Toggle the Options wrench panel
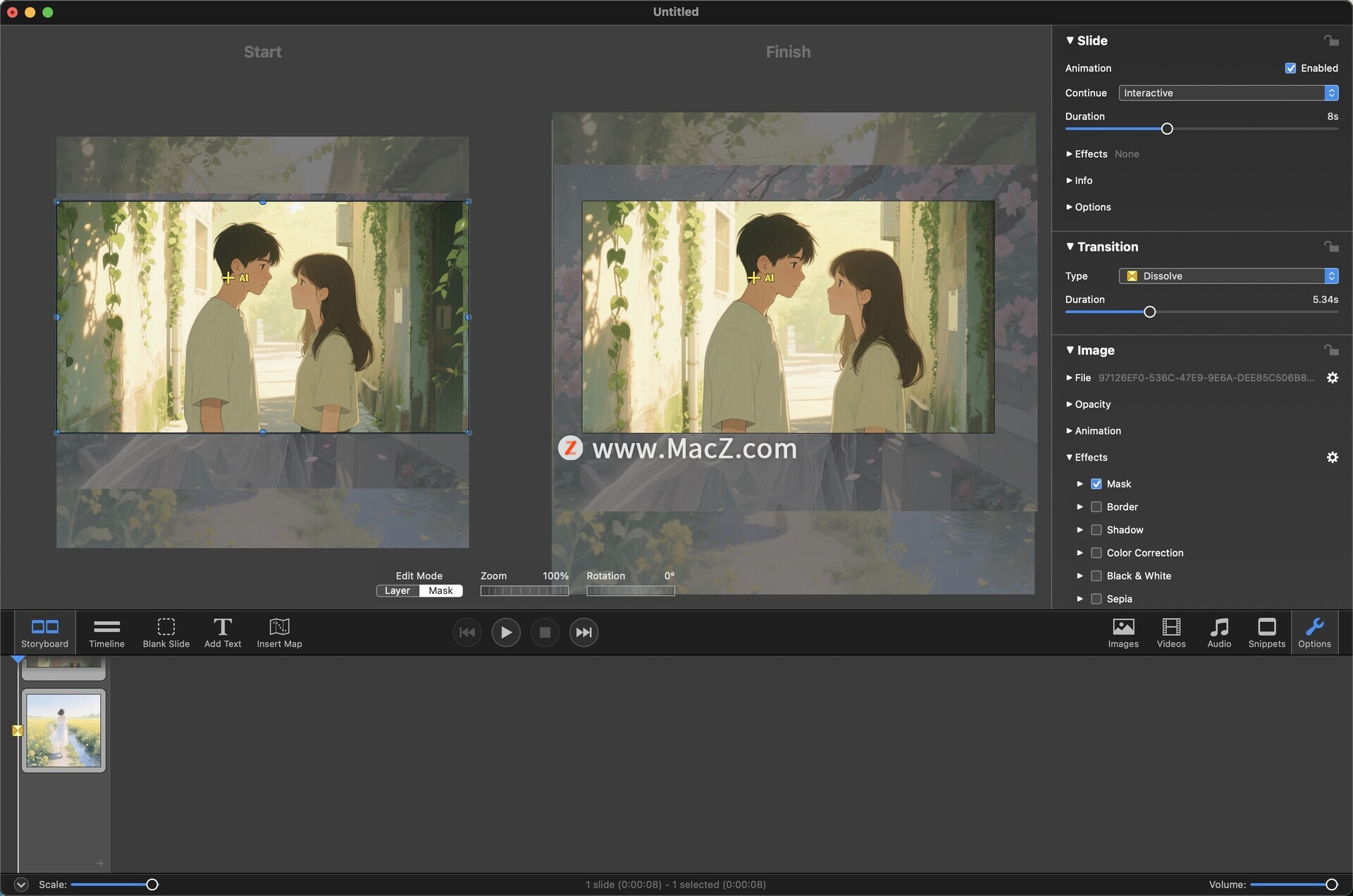 1314,633
